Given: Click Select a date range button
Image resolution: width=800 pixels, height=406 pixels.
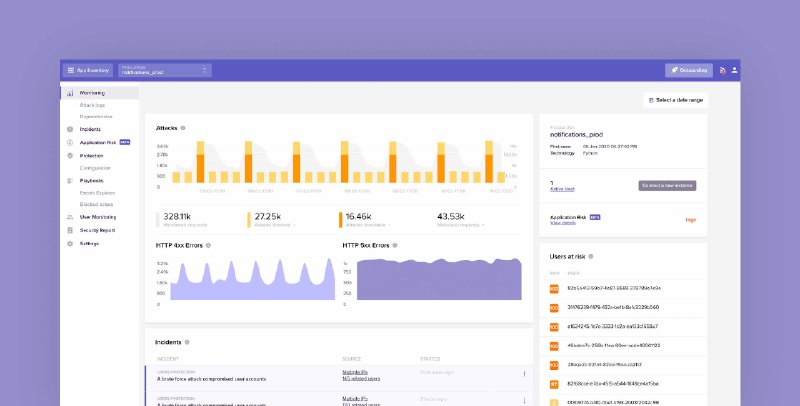Looking at the screenshot, I should [676, 100].
